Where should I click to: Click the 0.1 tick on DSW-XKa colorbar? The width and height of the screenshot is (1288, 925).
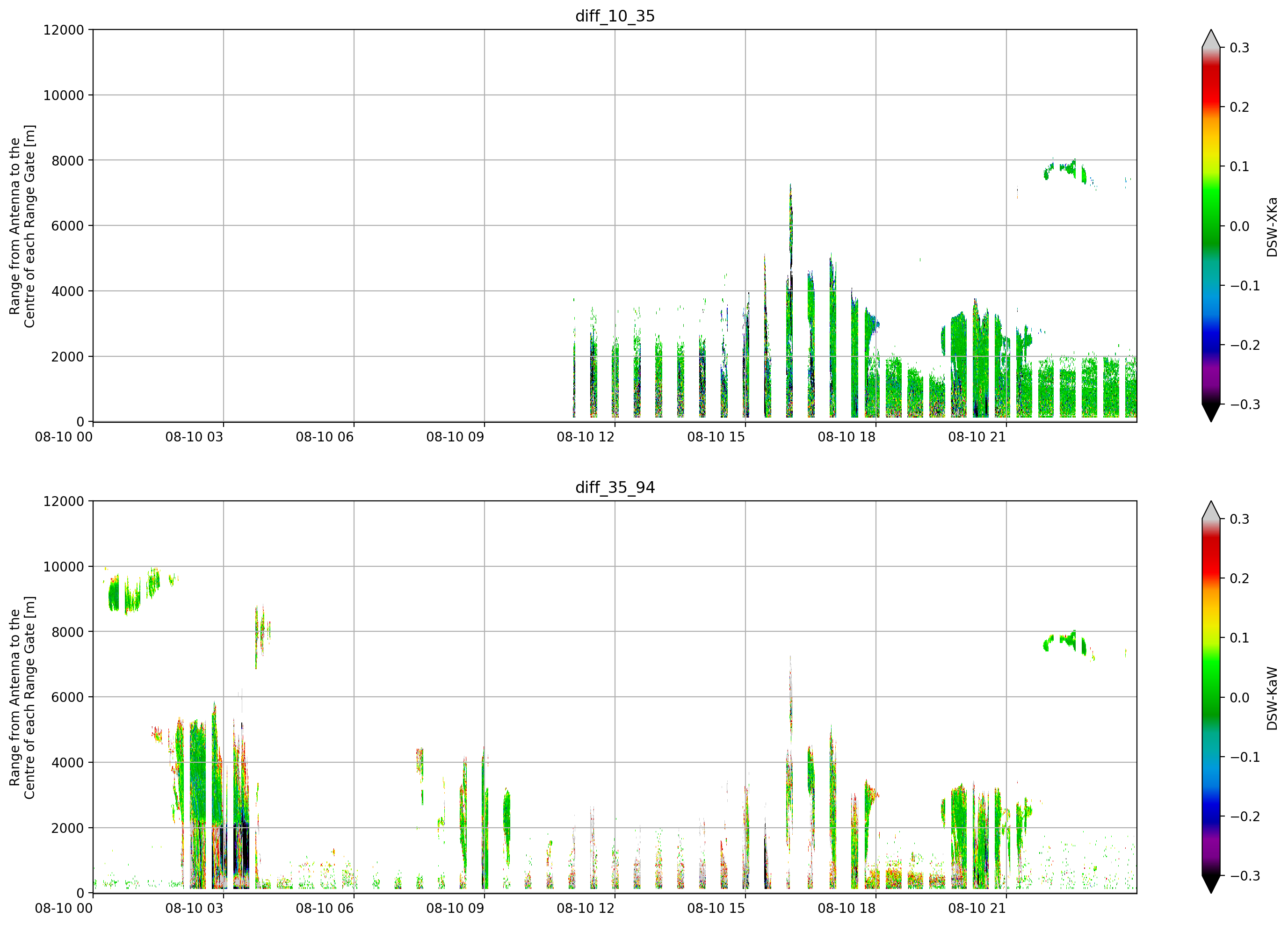point(1239,166)
